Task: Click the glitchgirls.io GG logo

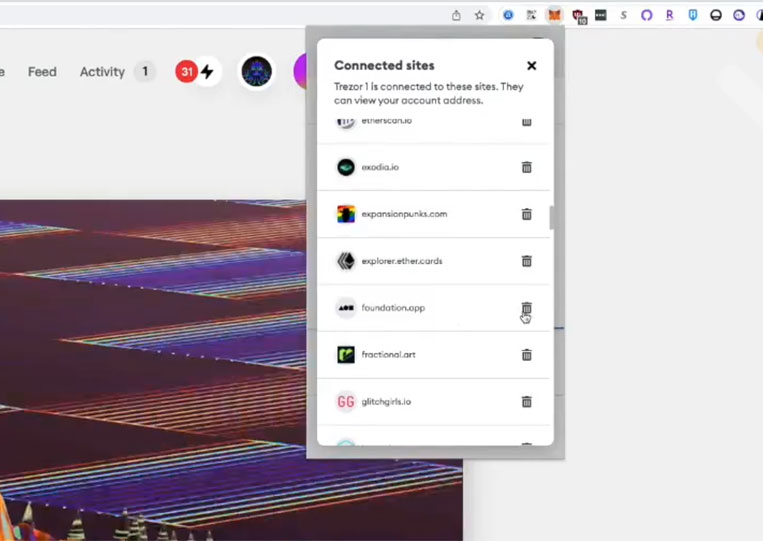Action: [x=346, y=402]
